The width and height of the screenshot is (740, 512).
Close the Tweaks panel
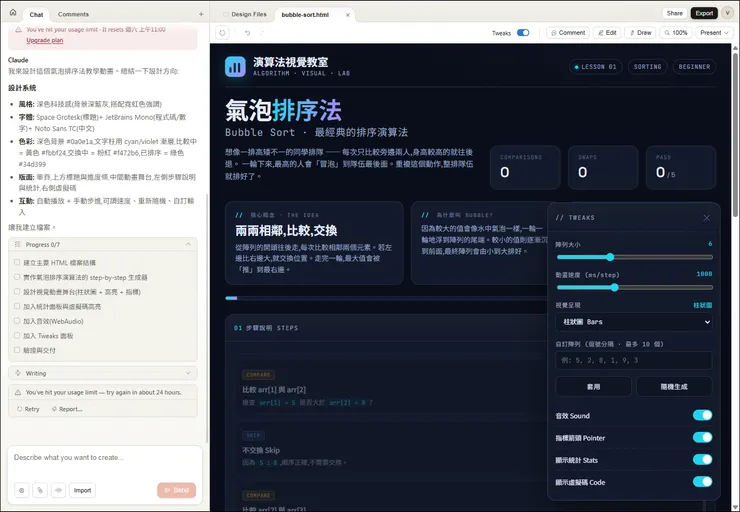[706, 218]
